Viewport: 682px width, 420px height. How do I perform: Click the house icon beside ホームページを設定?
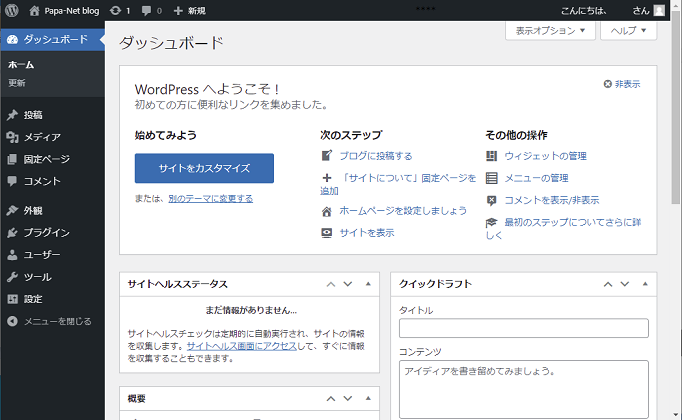tap(327, 211)
